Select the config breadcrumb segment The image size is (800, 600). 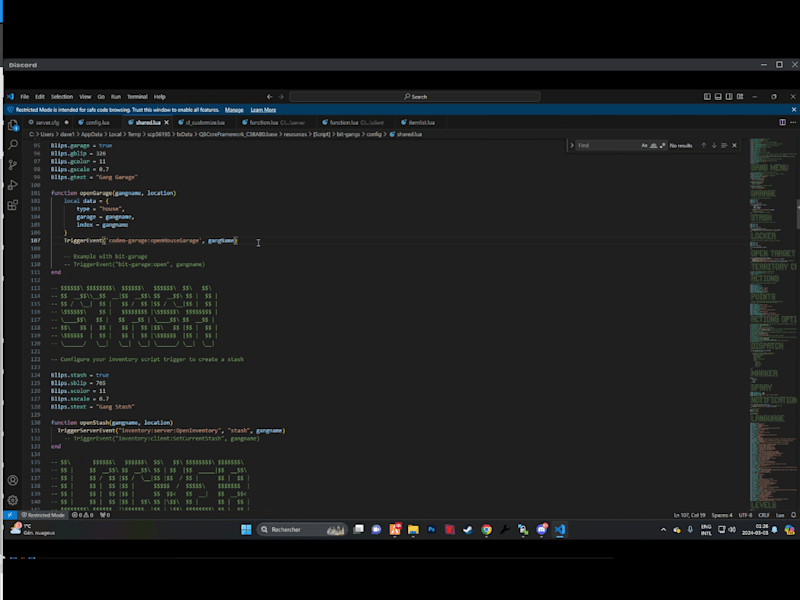click(x=374, y=135)
